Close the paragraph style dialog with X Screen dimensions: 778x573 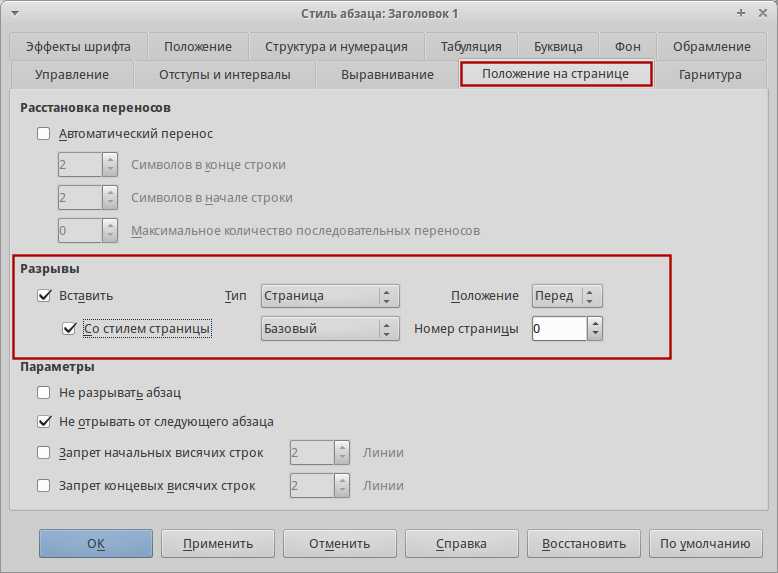763,13
